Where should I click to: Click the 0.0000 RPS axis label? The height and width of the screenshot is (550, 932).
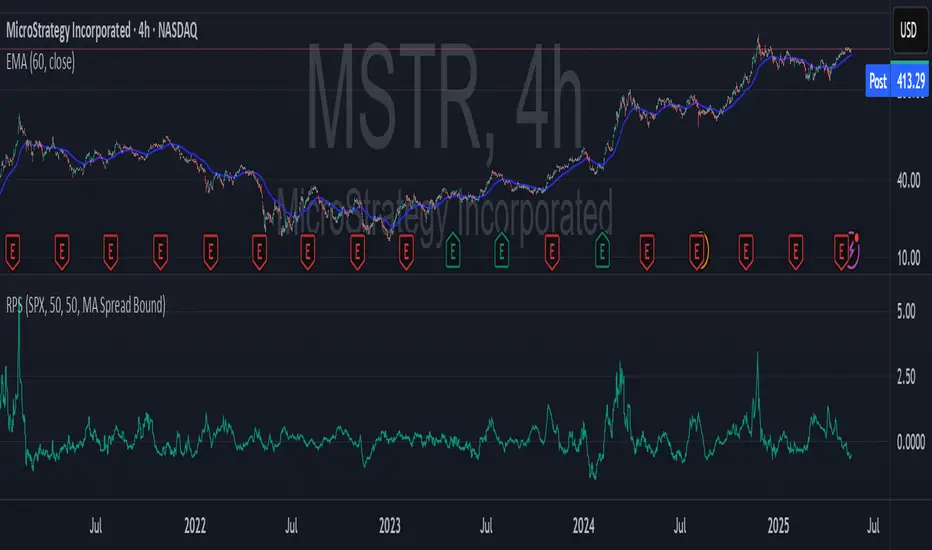click(x=911, y=442)
